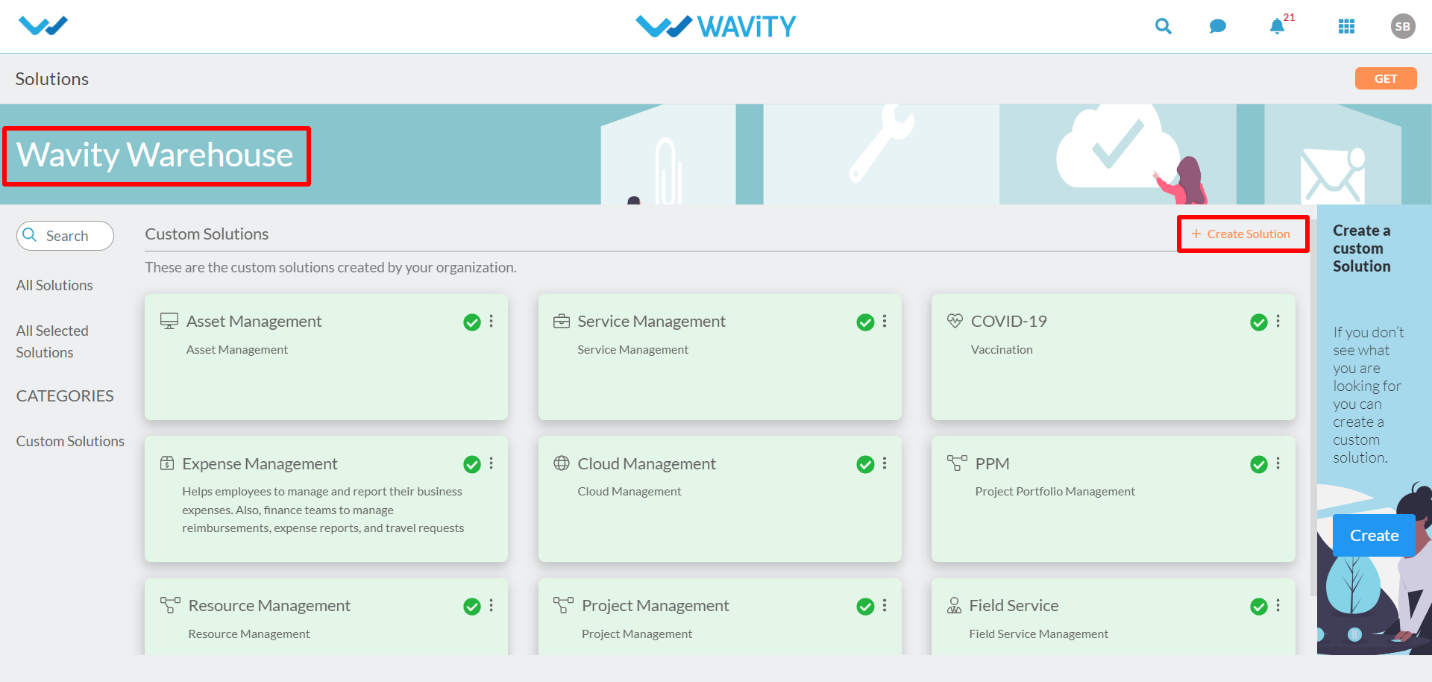Toggle the Asset Management selected checkmark

[x=472, y=322]
